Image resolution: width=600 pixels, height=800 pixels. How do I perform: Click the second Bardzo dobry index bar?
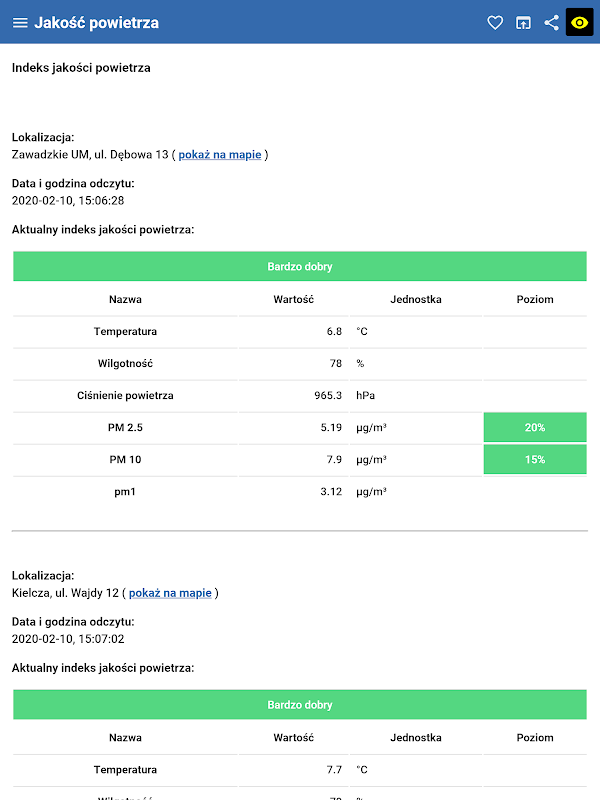tap(300, 705)
